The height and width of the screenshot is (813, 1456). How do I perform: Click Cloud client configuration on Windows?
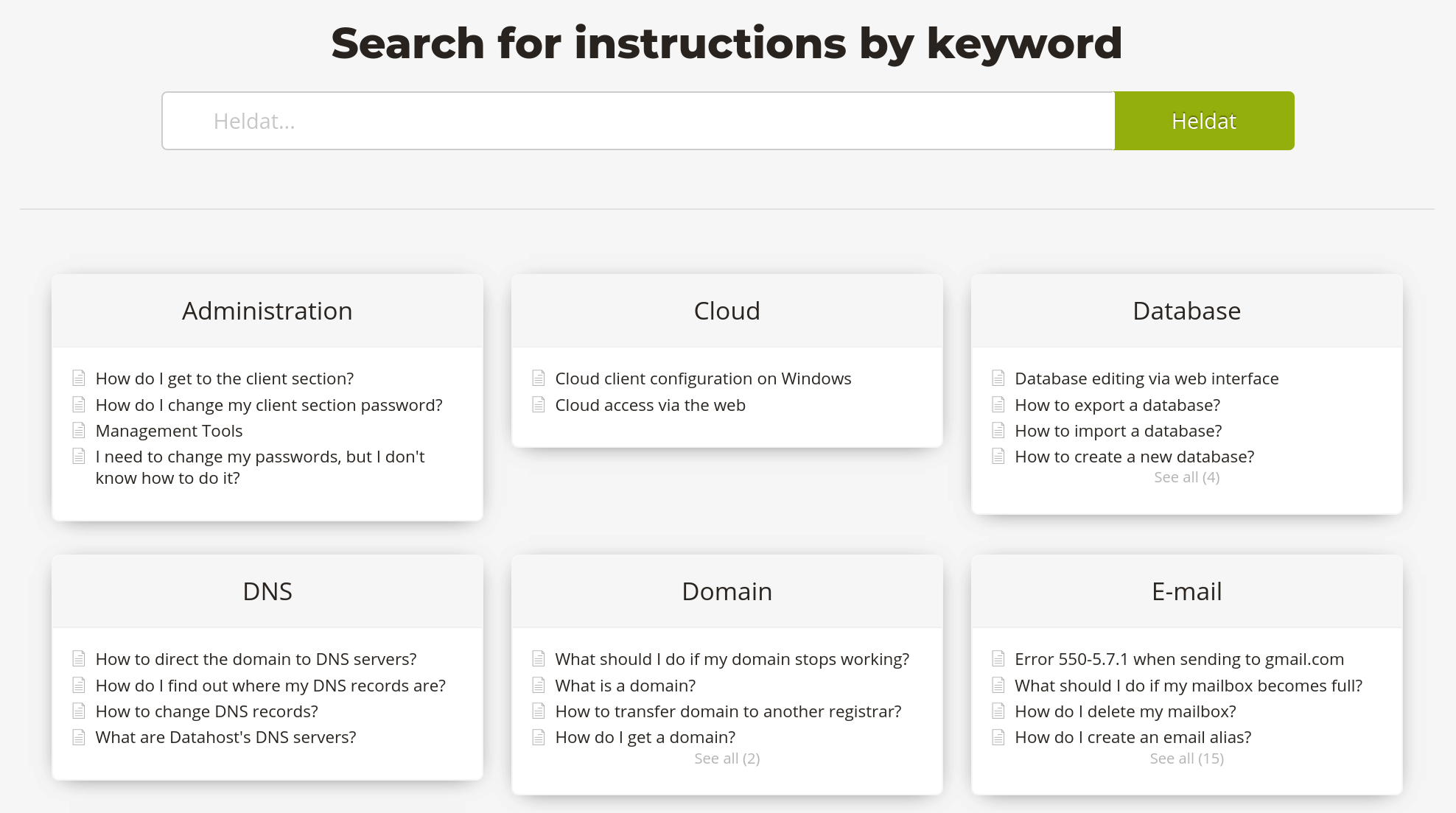703,378
